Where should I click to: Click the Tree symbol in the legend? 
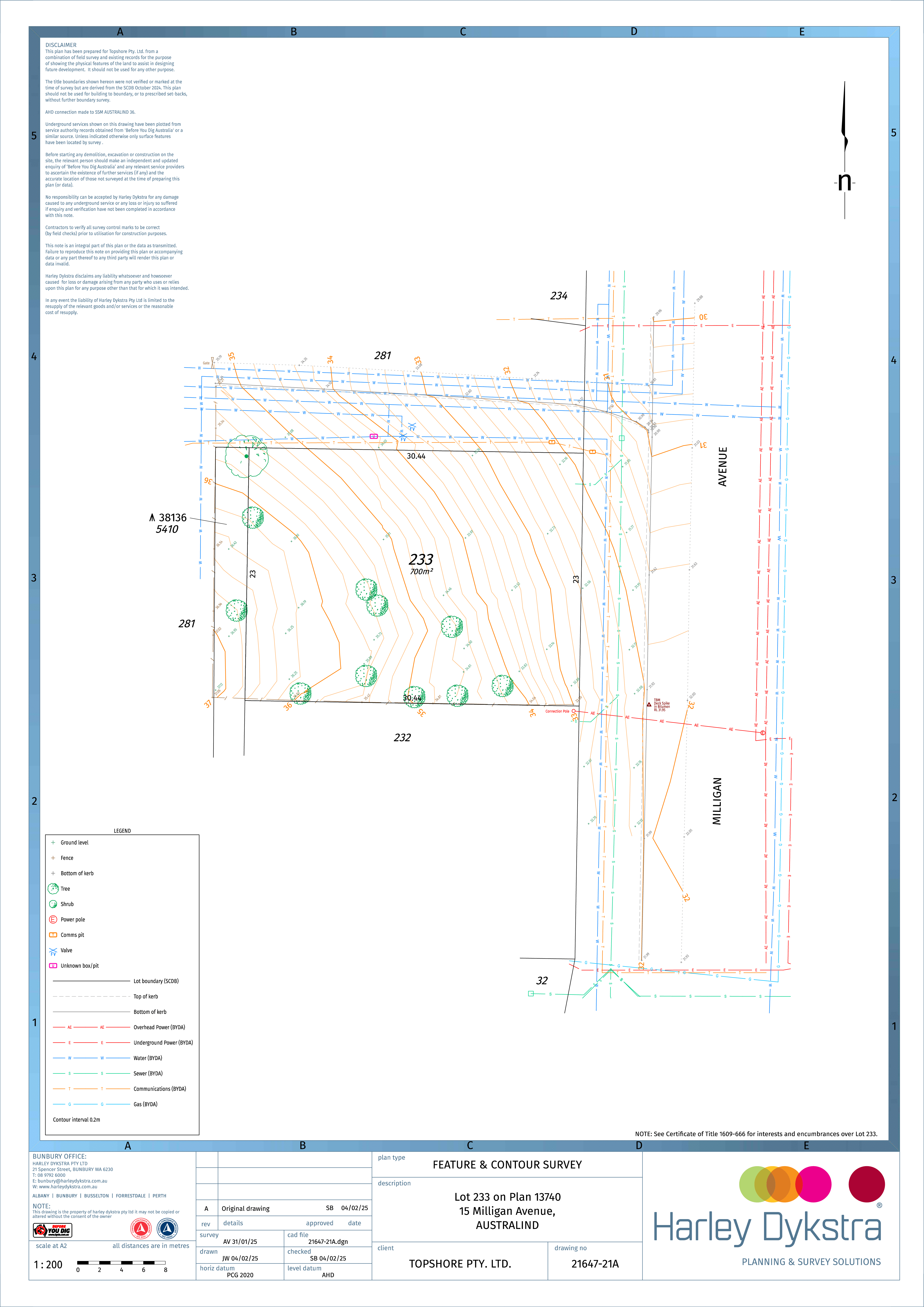tap(53, 889)
